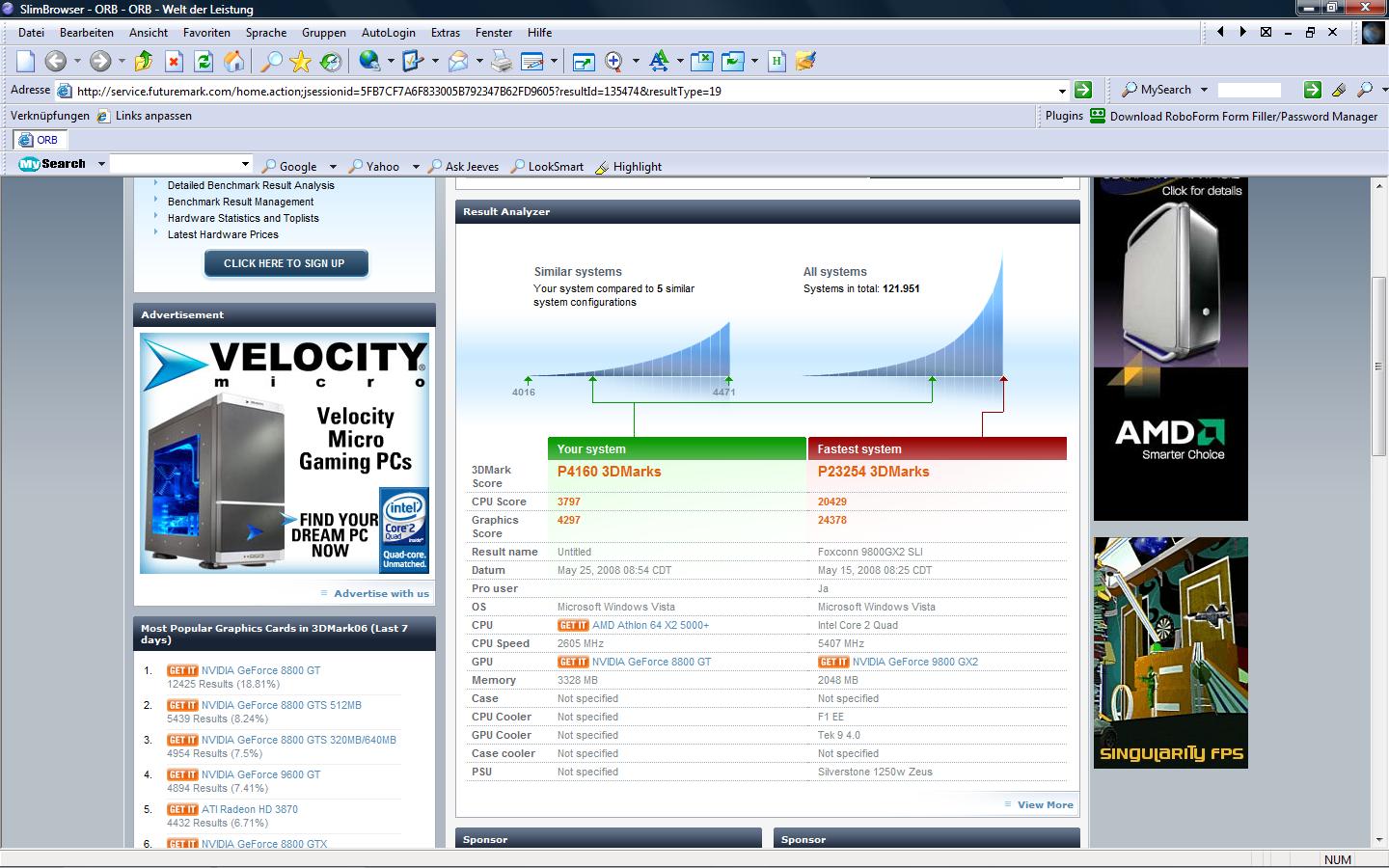Viewport: 1389px width, 868px height.
Task: Open the MySearch engine dropdown at right
Action: (x=1204, y=90)
